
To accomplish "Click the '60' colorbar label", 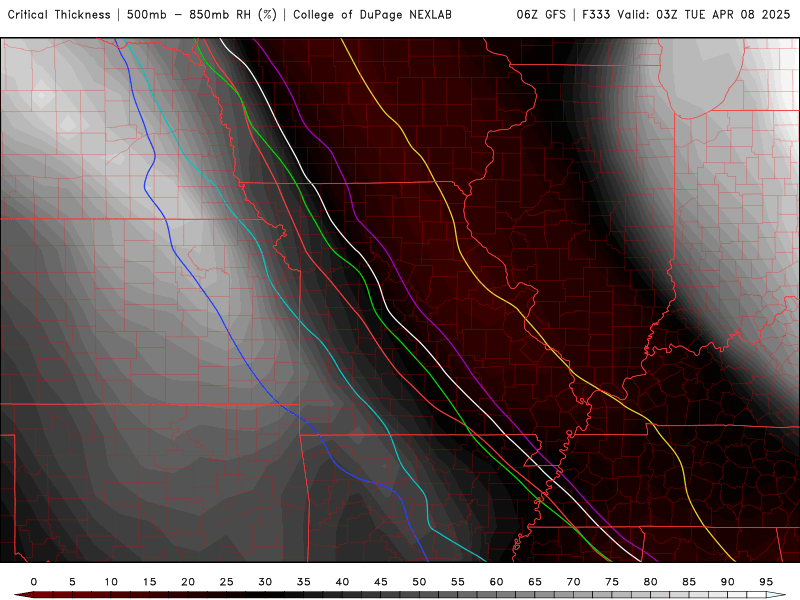I will [x=496, y=582].
